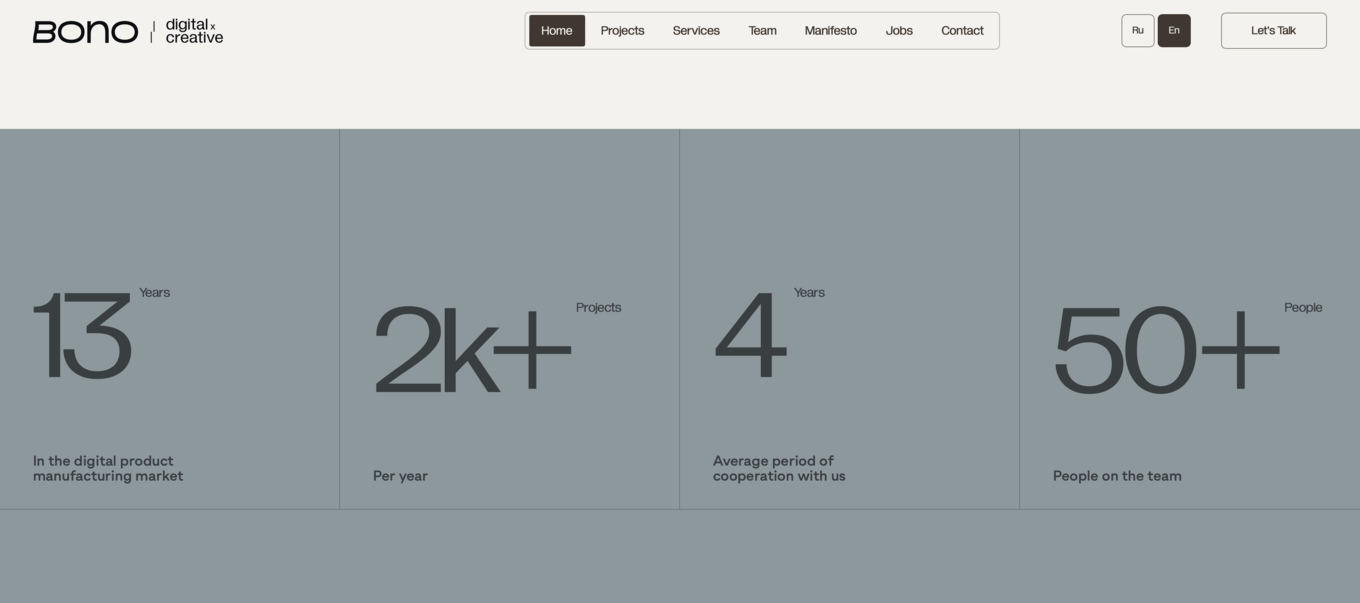Select the 2k+ projects figure

472,351
